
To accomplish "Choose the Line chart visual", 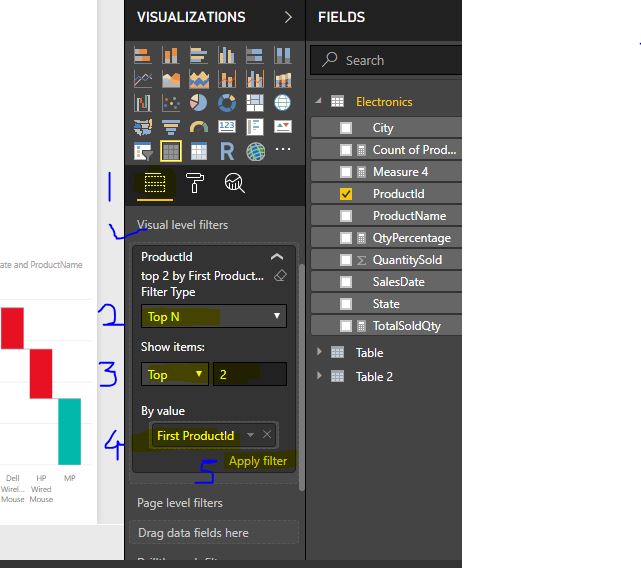I will (x=143, y=79).
